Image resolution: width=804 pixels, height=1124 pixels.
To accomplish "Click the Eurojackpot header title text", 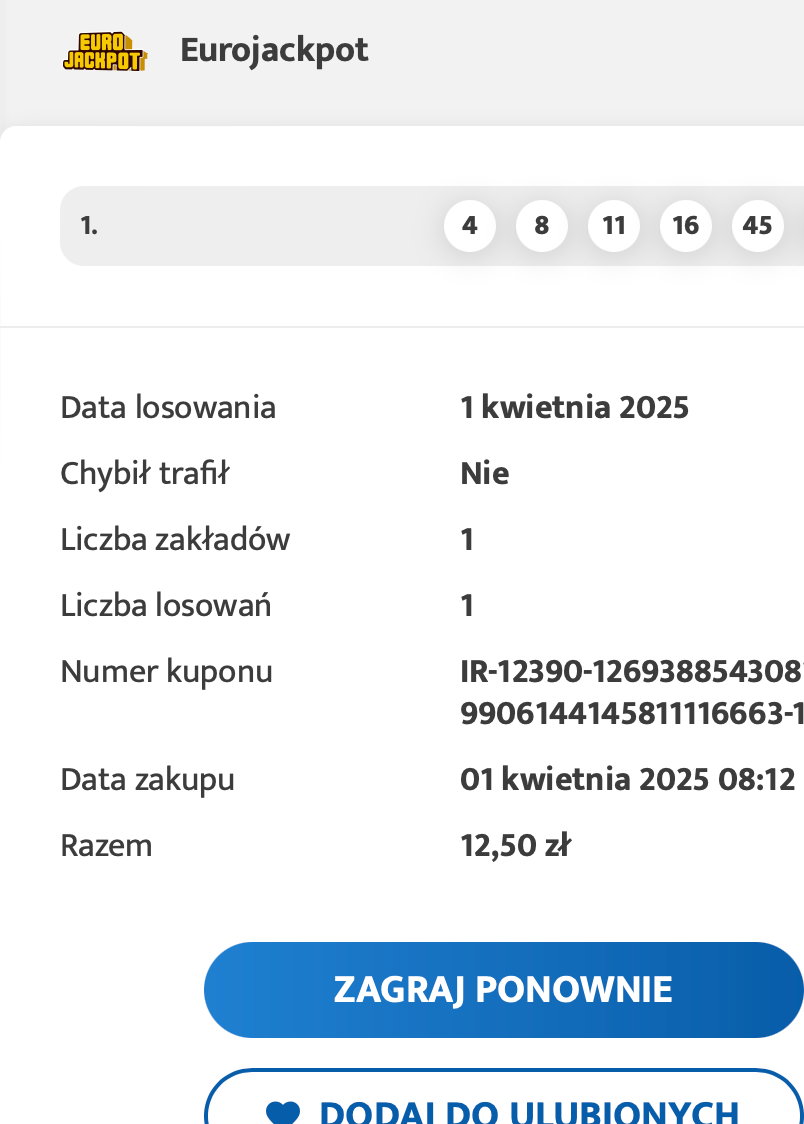I will pos(273,49).
